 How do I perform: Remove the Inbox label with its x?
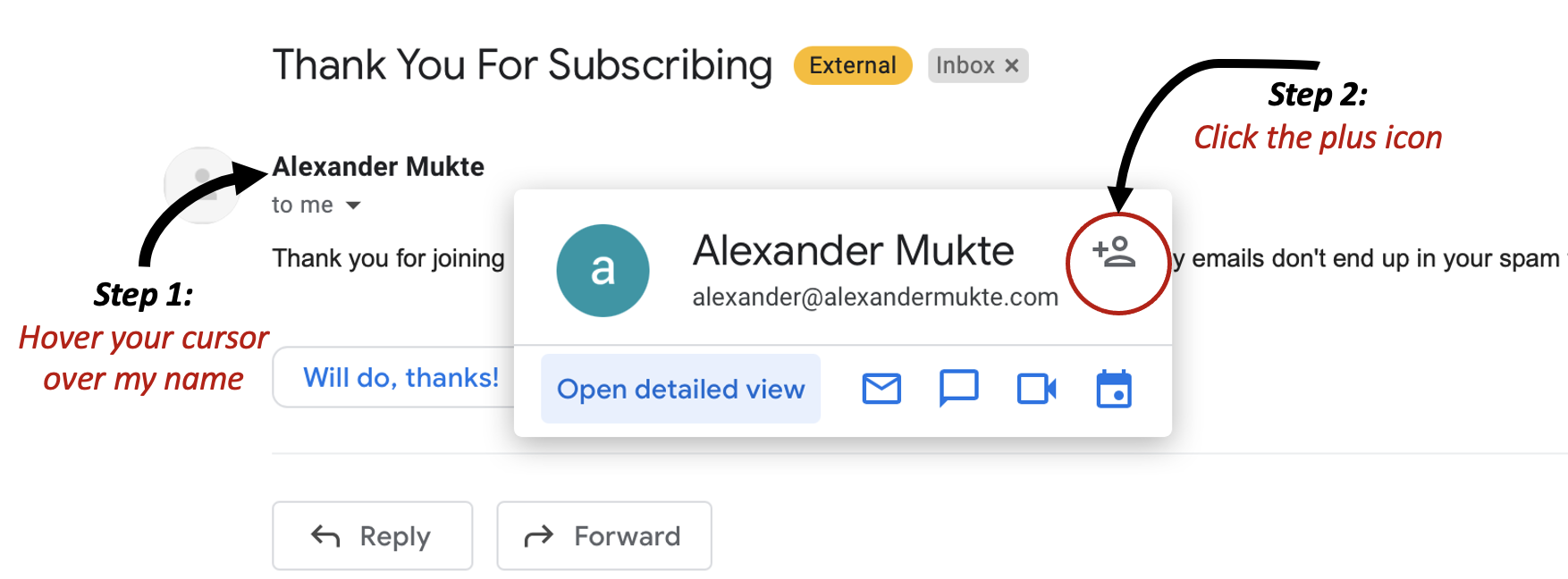1012,65
